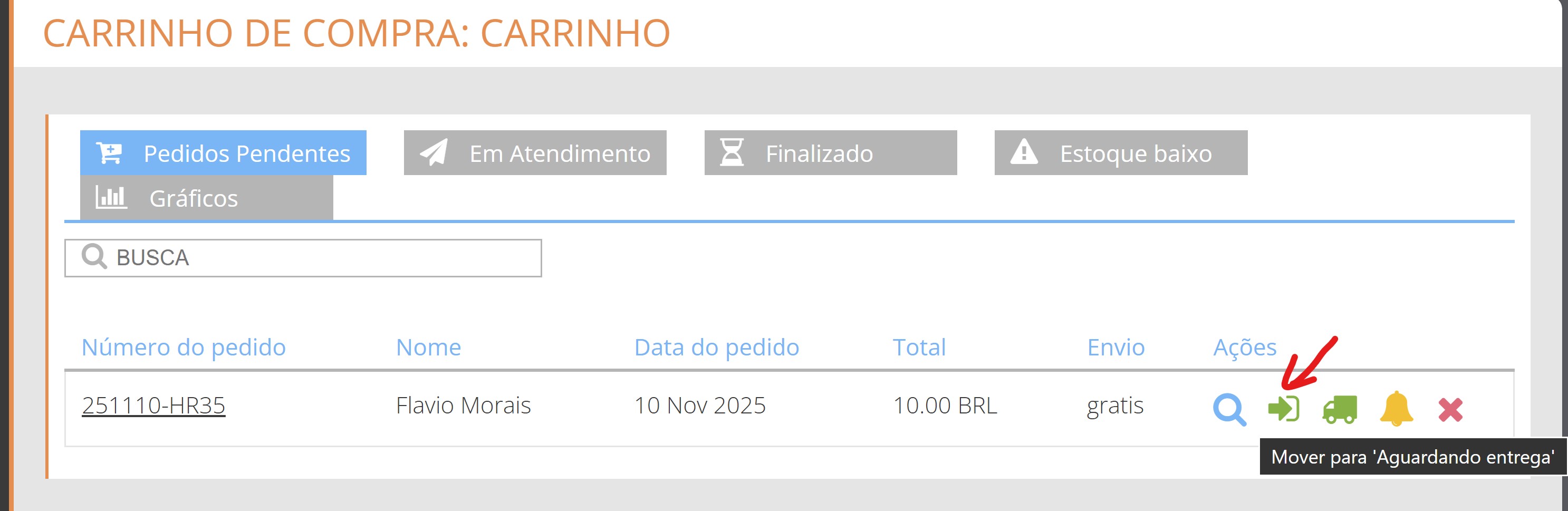Sort orders by the Nome column

point(428,347)
